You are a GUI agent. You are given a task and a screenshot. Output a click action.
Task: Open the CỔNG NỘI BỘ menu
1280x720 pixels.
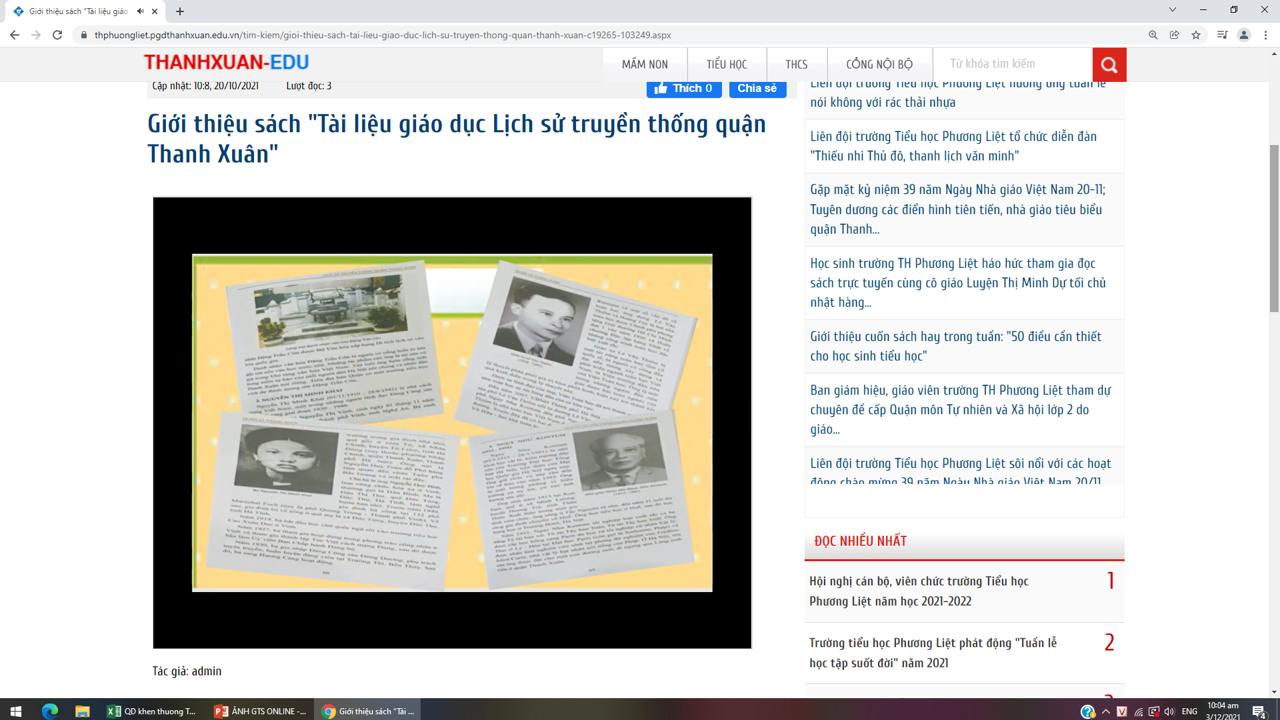pos(880,64)
